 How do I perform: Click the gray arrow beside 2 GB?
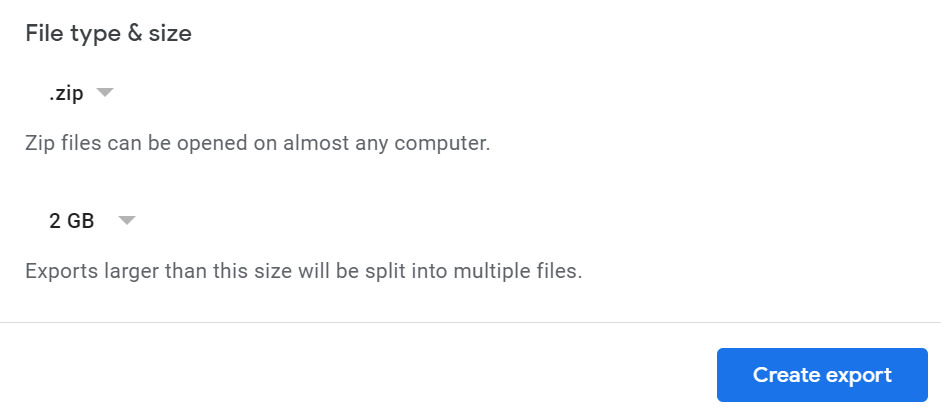pyautogui.click(x=126, y=221)
